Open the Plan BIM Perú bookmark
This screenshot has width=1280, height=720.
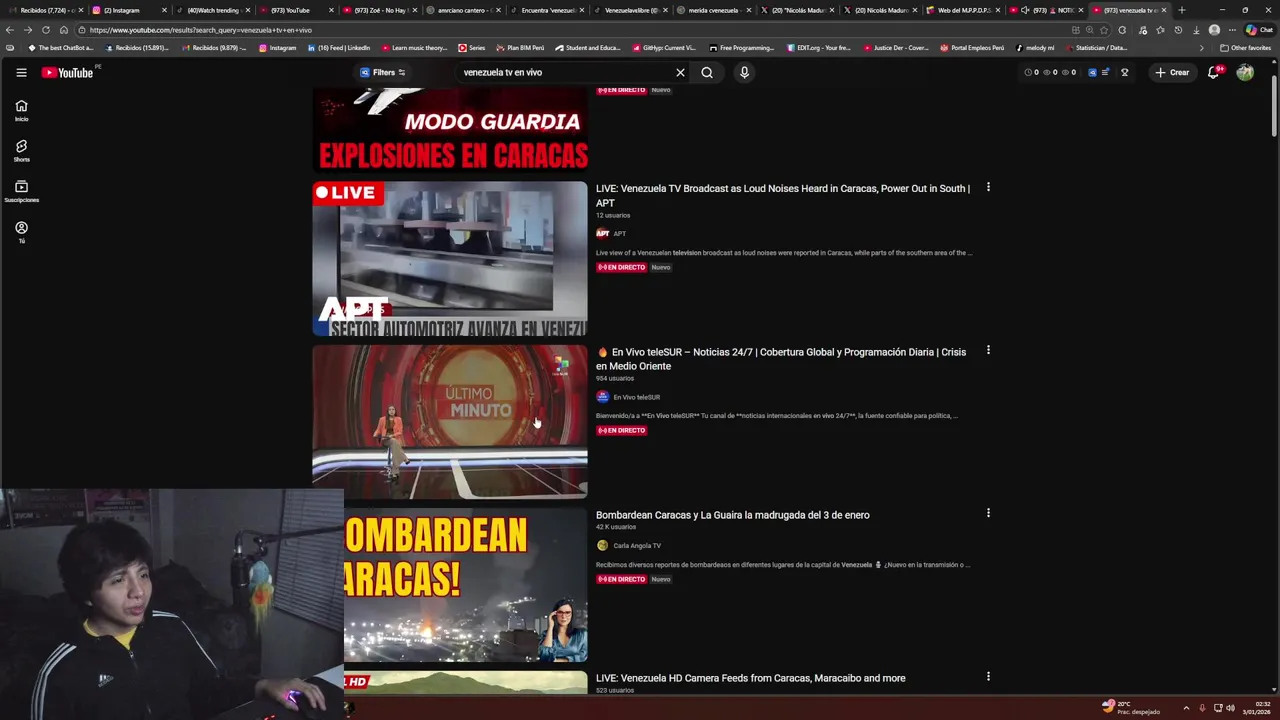[x=520, y=48]
